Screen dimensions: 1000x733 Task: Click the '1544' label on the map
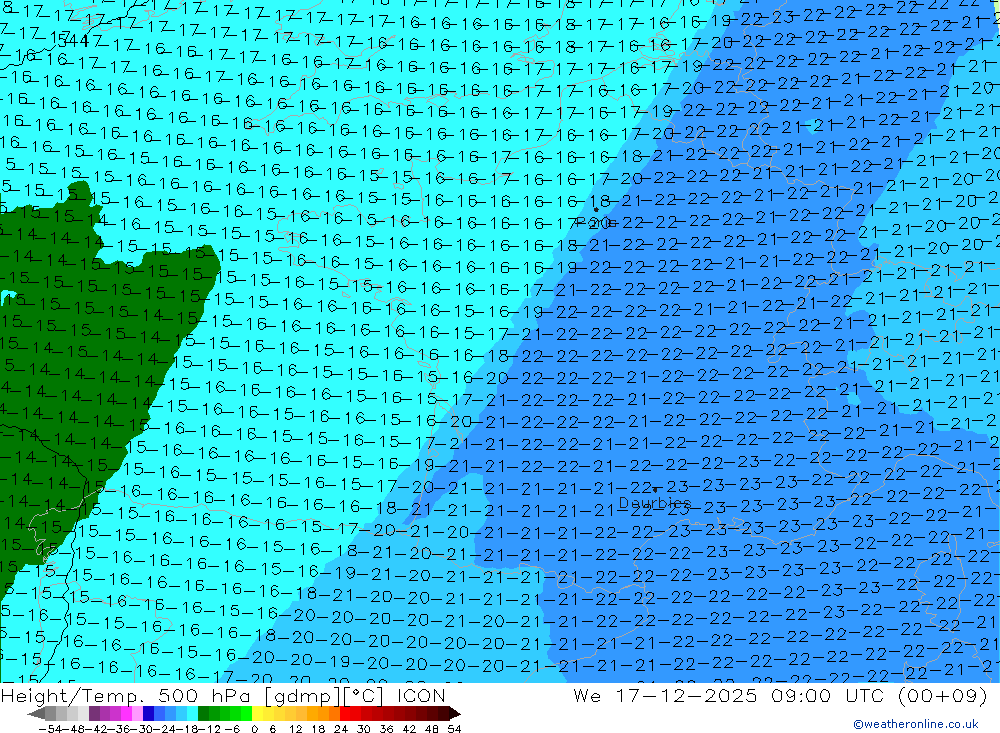point(71,40)
